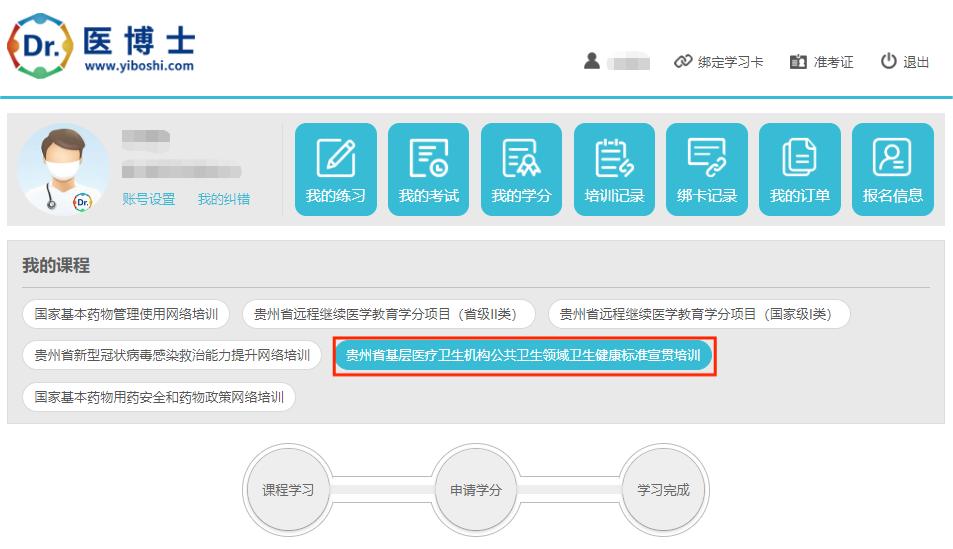953x549 pixels.
Task: Open 我的学分 credits tile
Action: (x=521, y=169)
